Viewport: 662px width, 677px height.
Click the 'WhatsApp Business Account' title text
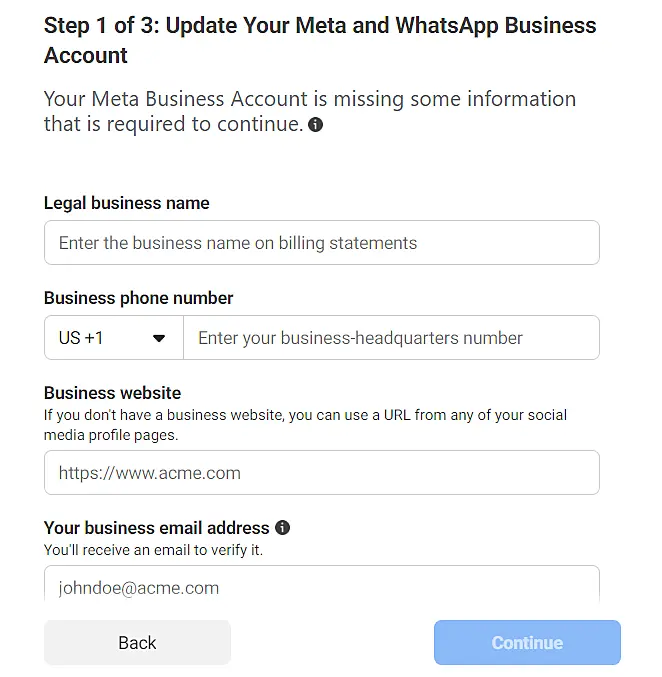coord(480,26)
